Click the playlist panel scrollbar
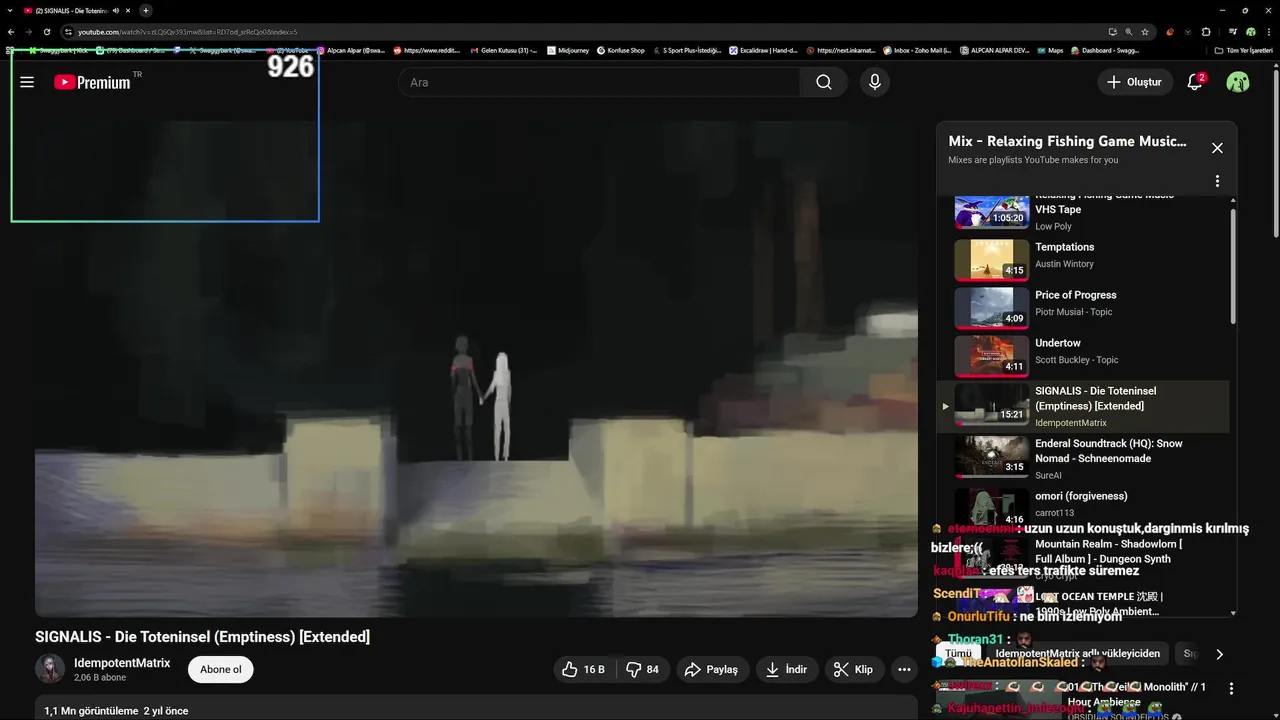The width and height of the screenshot is (1280, 720). point(1233,266)
